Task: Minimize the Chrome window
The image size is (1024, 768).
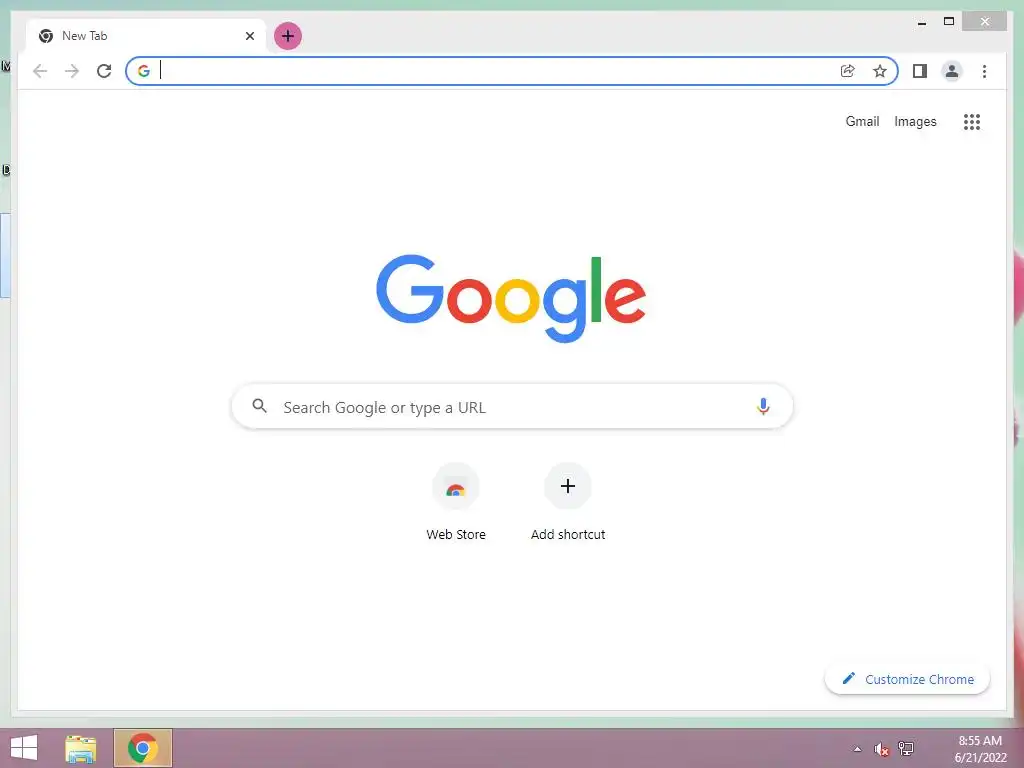Action: (921, 22)
